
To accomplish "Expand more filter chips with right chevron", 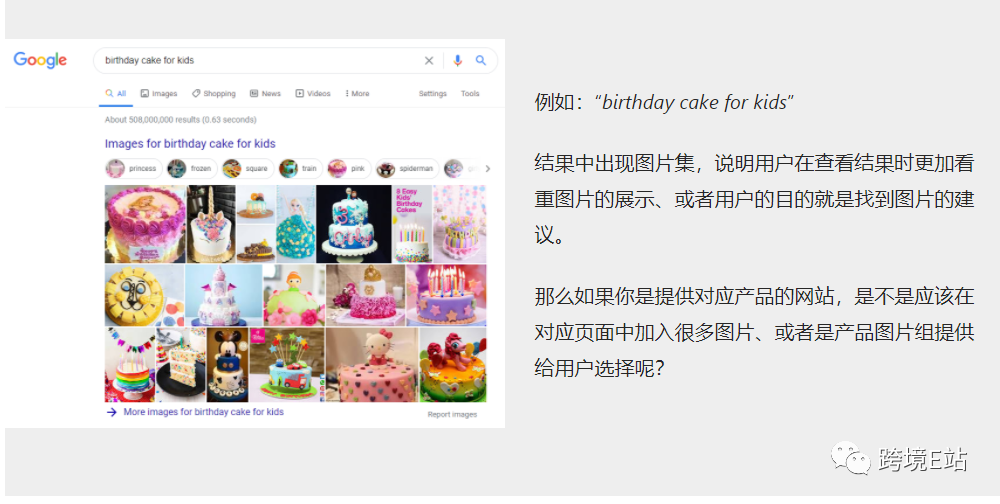I will [x=488, y=168].
